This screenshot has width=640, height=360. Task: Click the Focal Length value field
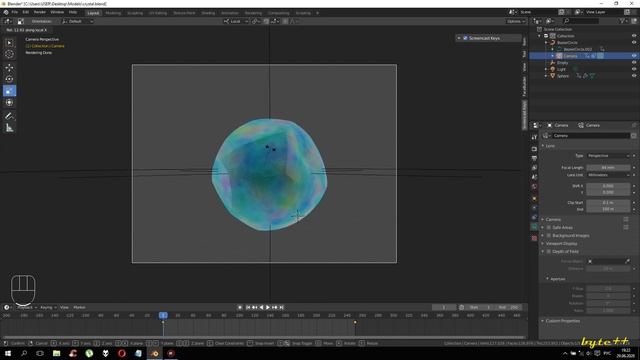click(x=608, y=167)
